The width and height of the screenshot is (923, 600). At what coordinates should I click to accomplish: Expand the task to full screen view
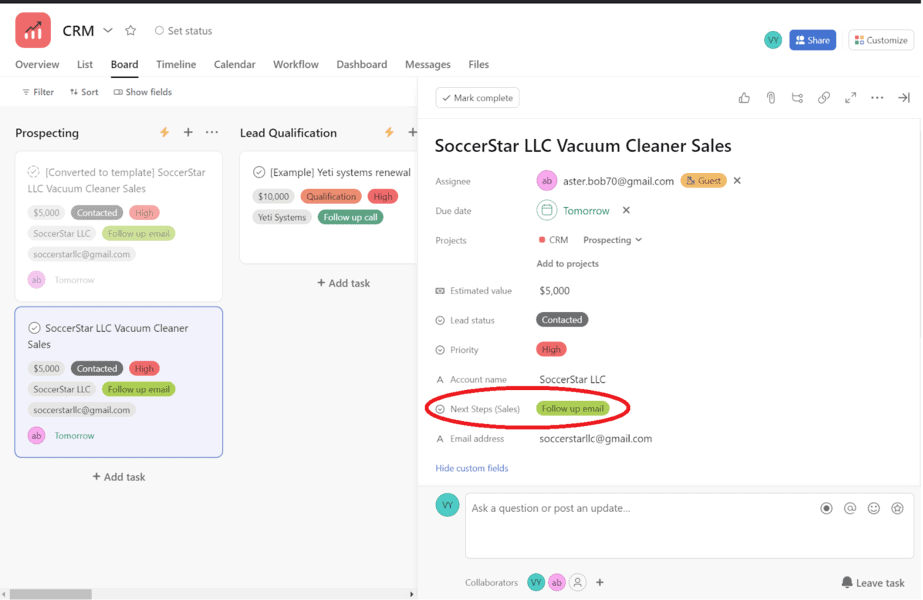[x=851, y=97]
